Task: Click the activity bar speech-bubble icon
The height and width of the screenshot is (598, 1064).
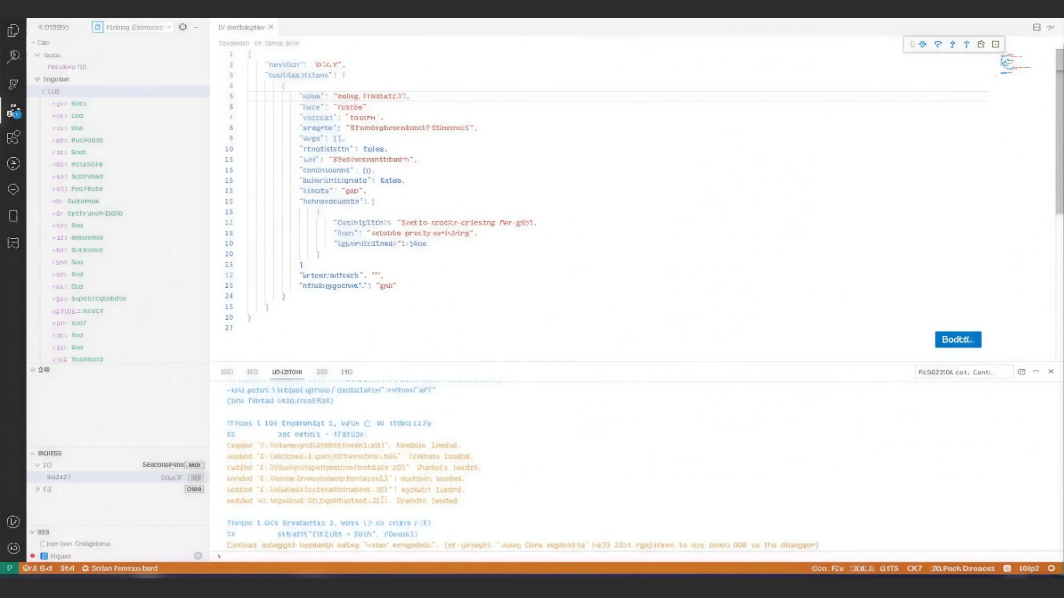Action: click(13, 189)
